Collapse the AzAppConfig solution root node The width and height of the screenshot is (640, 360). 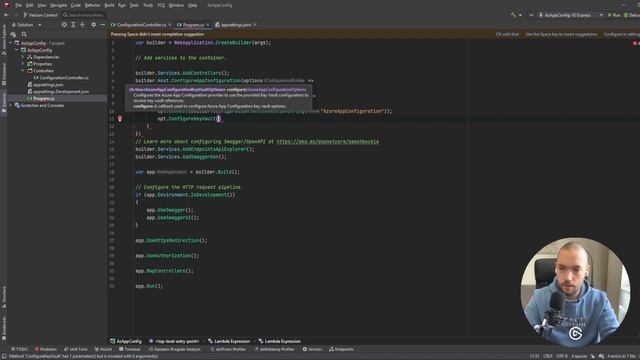click(11, 43)
